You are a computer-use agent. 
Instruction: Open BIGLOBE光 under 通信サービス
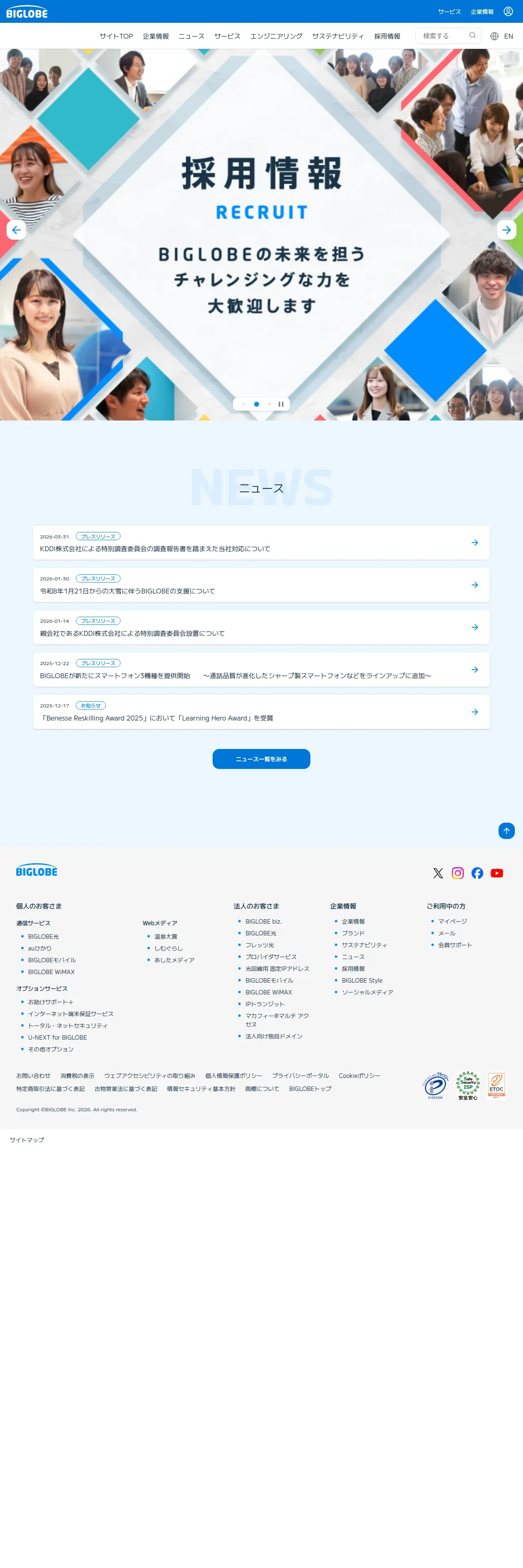tap(43, 936)
